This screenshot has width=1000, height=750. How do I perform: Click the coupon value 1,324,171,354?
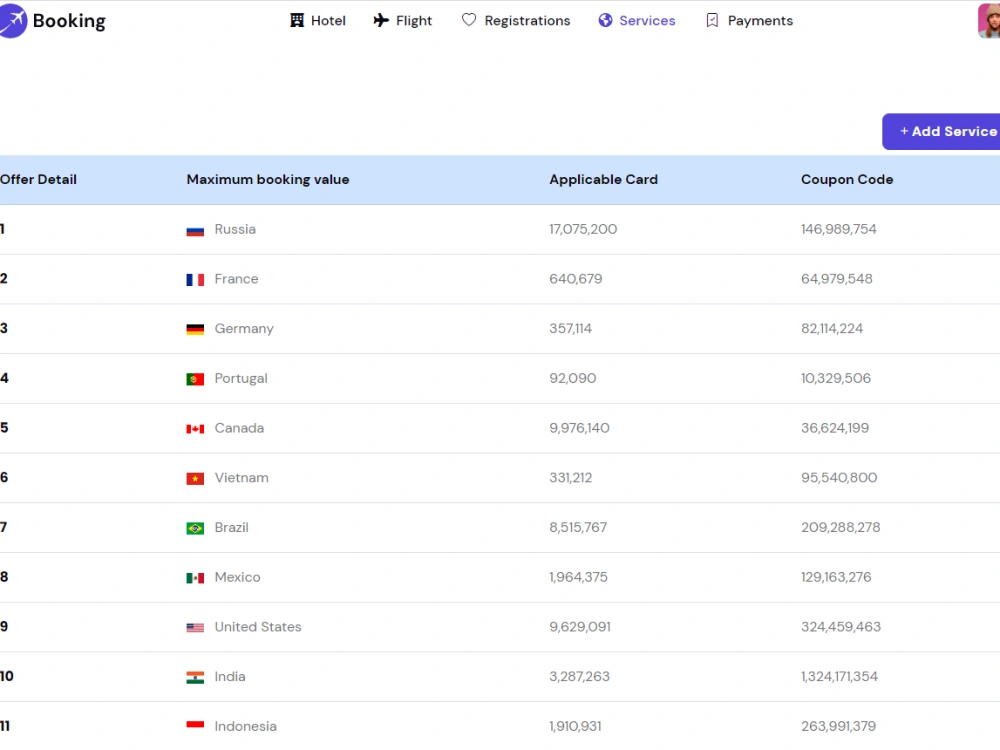pos(839,677)
